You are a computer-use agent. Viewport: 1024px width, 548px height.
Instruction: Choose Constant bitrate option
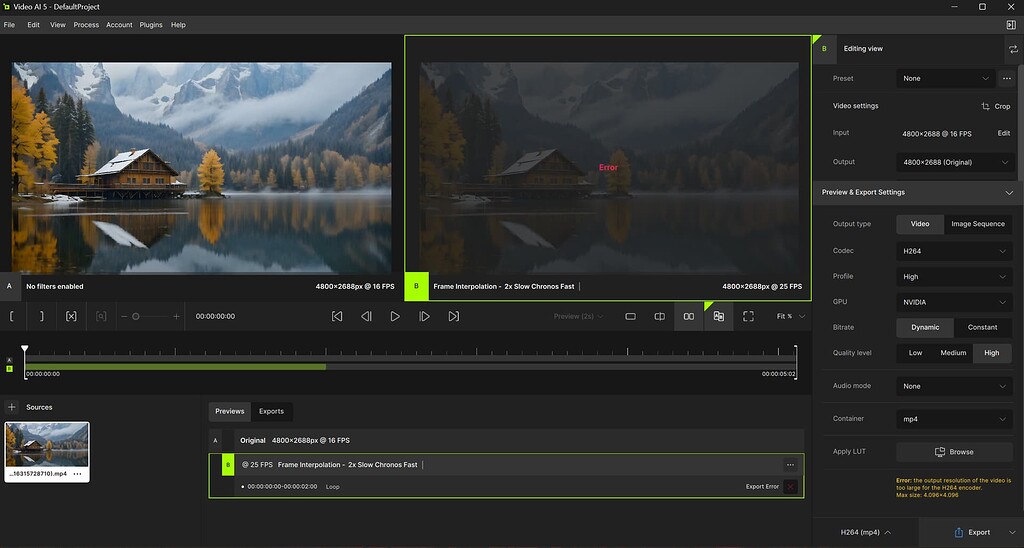click(x=982, y=327)
